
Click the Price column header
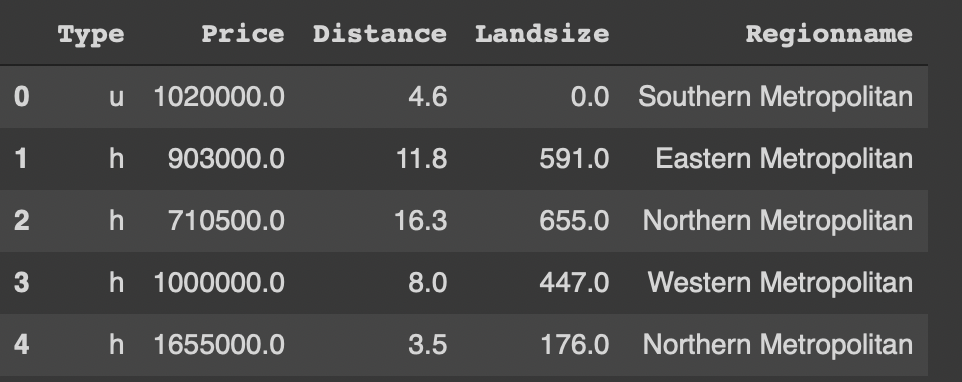click(243, 34)
